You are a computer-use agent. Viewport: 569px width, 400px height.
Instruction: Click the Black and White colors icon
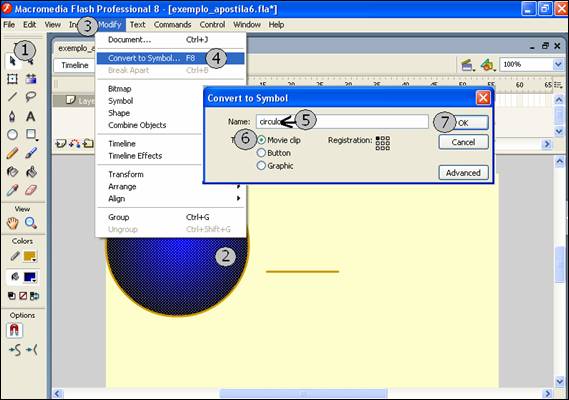12,296
